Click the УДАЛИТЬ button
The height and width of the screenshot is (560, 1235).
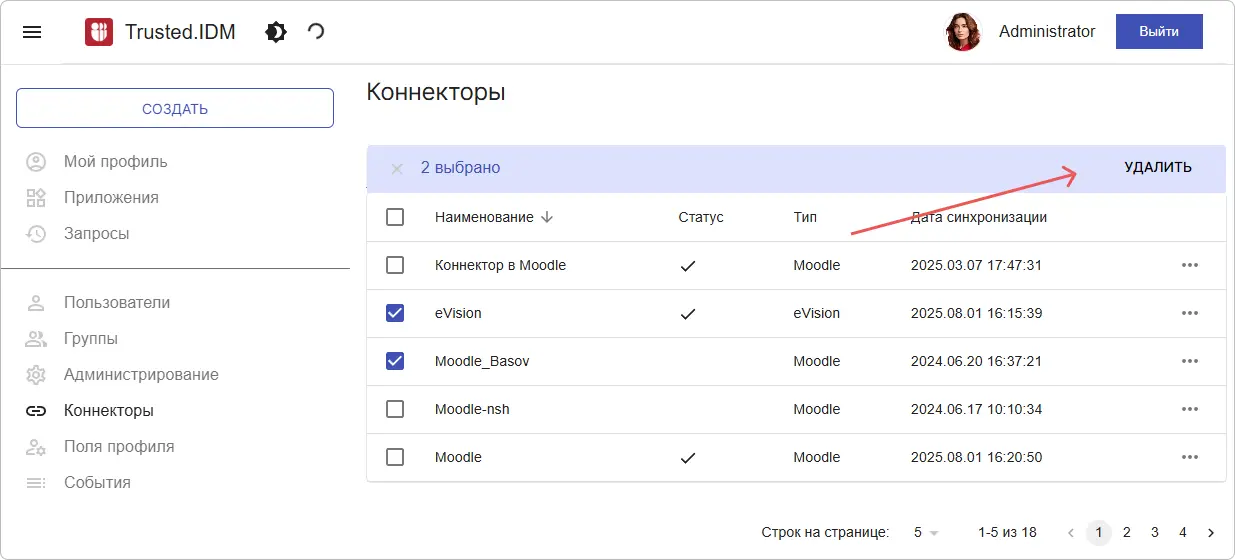(x=1158, y=168)
